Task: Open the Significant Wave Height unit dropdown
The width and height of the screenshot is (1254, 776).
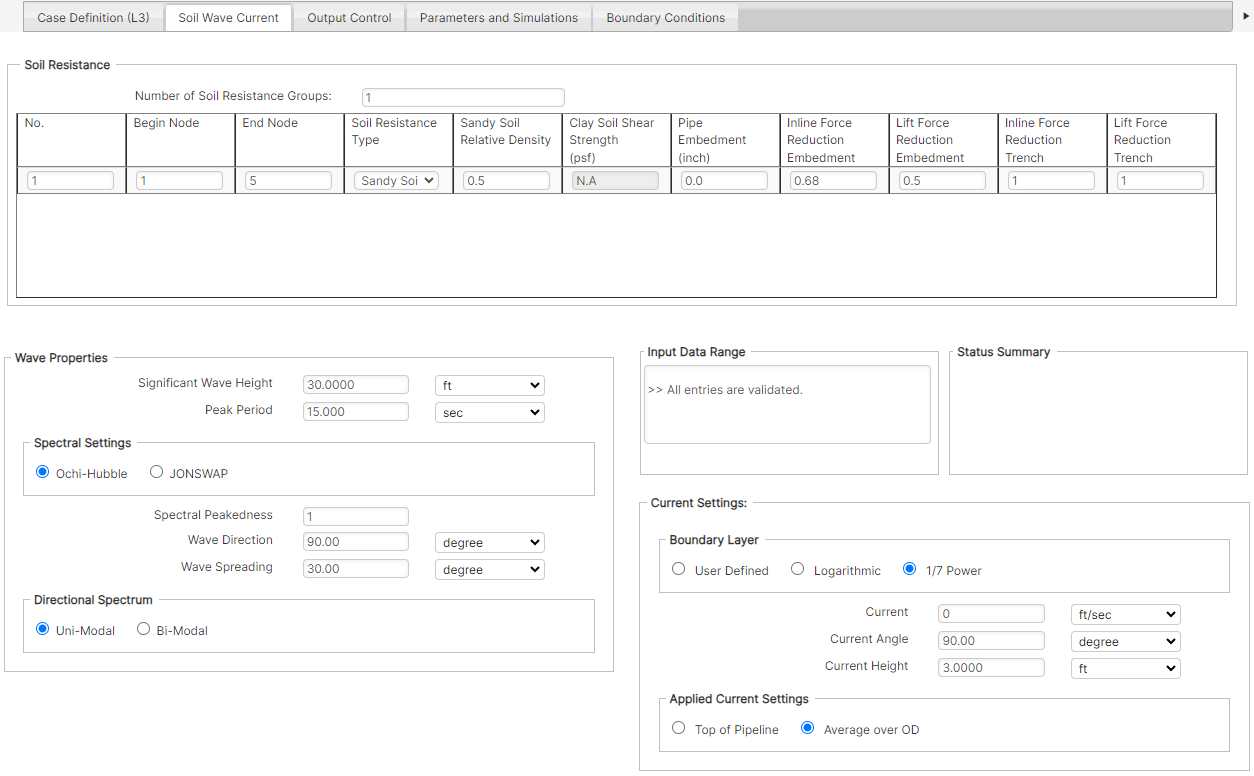Action: point(489,385)
